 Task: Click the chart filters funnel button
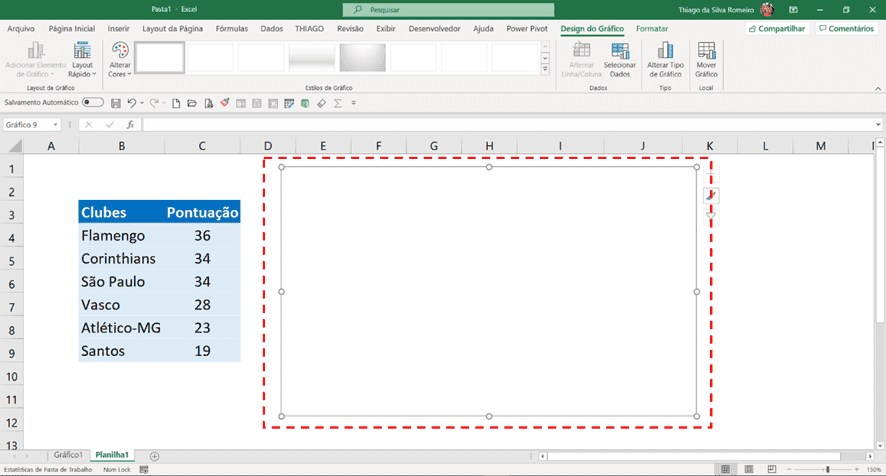[711, 216]
